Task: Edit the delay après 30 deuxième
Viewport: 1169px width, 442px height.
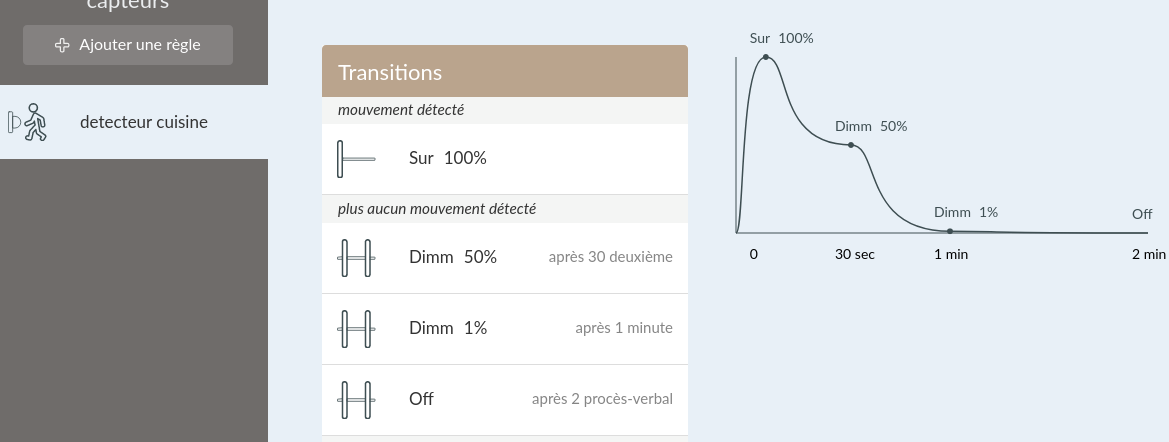Action: (x=610, y=258)
